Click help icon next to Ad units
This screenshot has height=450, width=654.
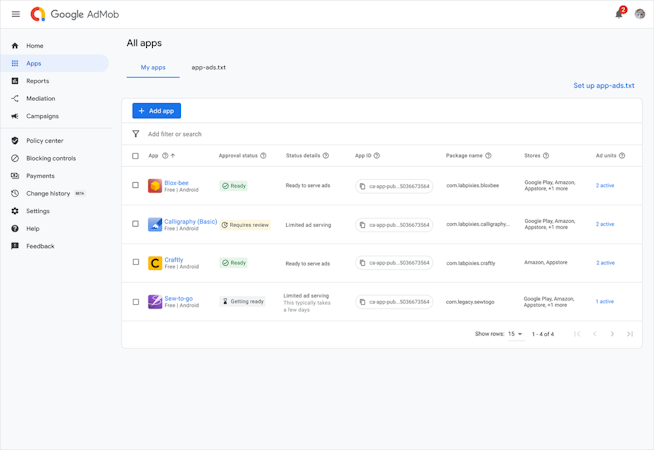[622, 156]
